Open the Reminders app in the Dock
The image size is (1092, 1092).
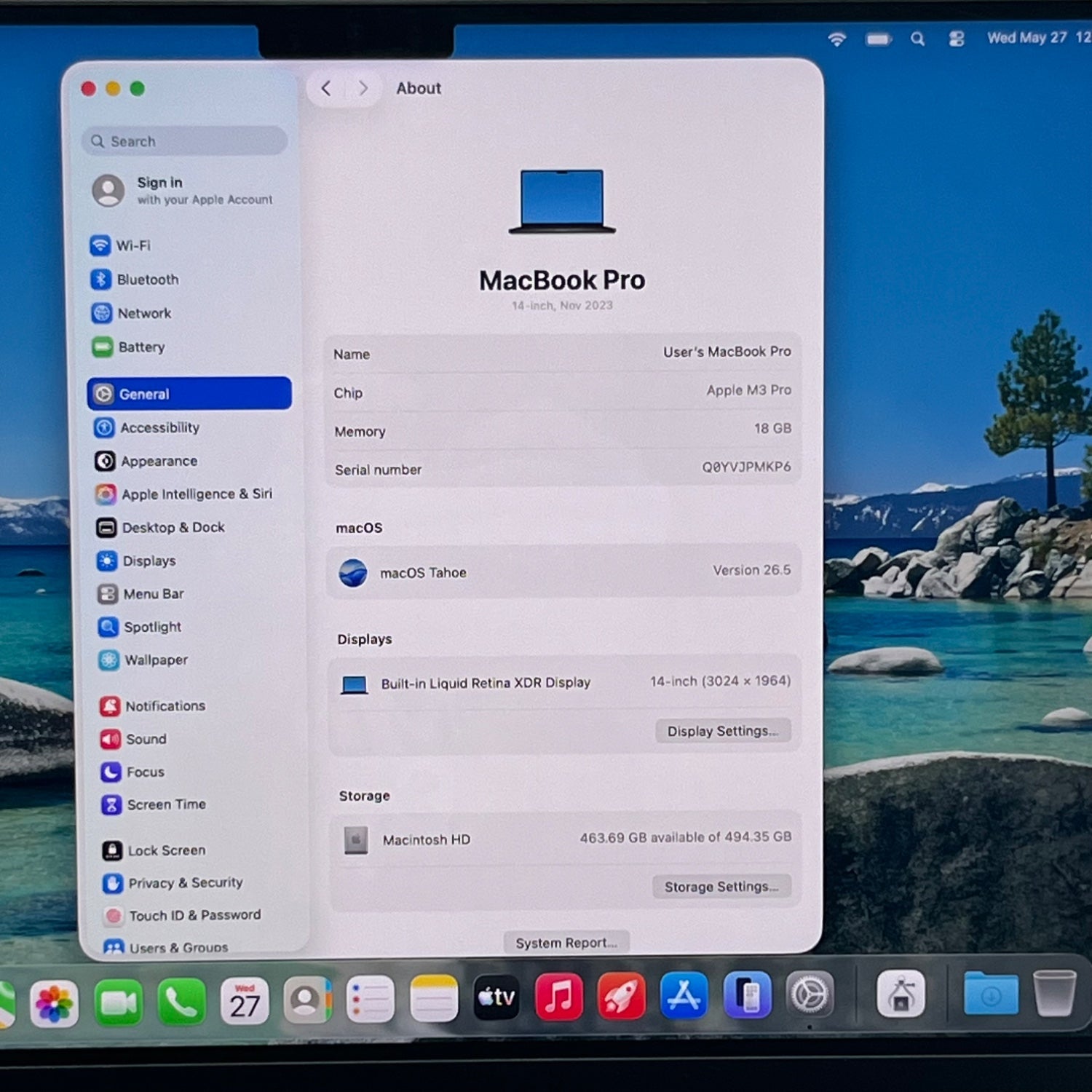click(371, 1000)
